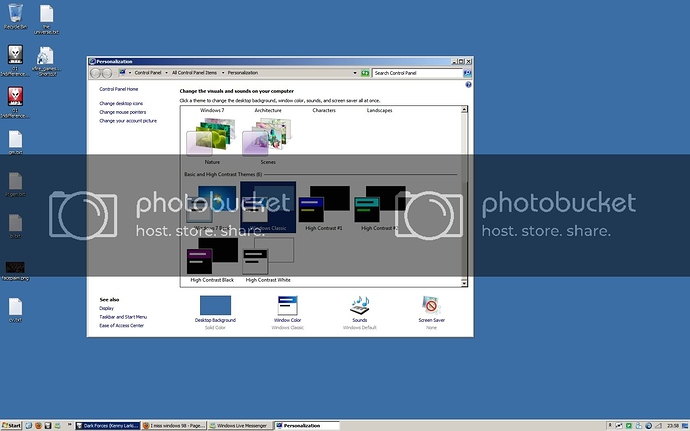Open 'Ease of Access Center' link
This screenshot has height=431, width=690.
pyautogui.click(x=121, y=325)
